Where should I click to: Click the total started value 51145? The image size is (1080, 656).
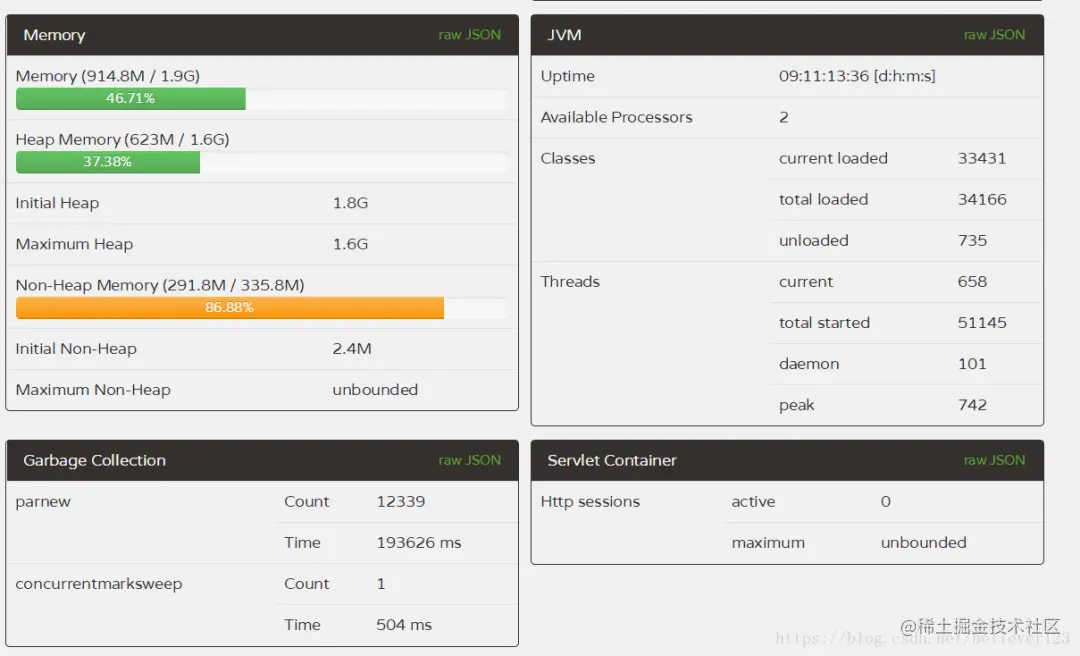(x=982, y=323)
